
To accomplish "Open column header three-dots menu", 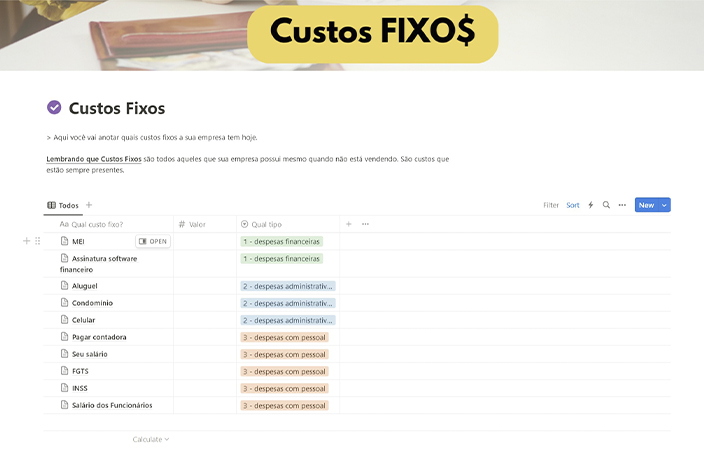I will (x=365, y=224).
